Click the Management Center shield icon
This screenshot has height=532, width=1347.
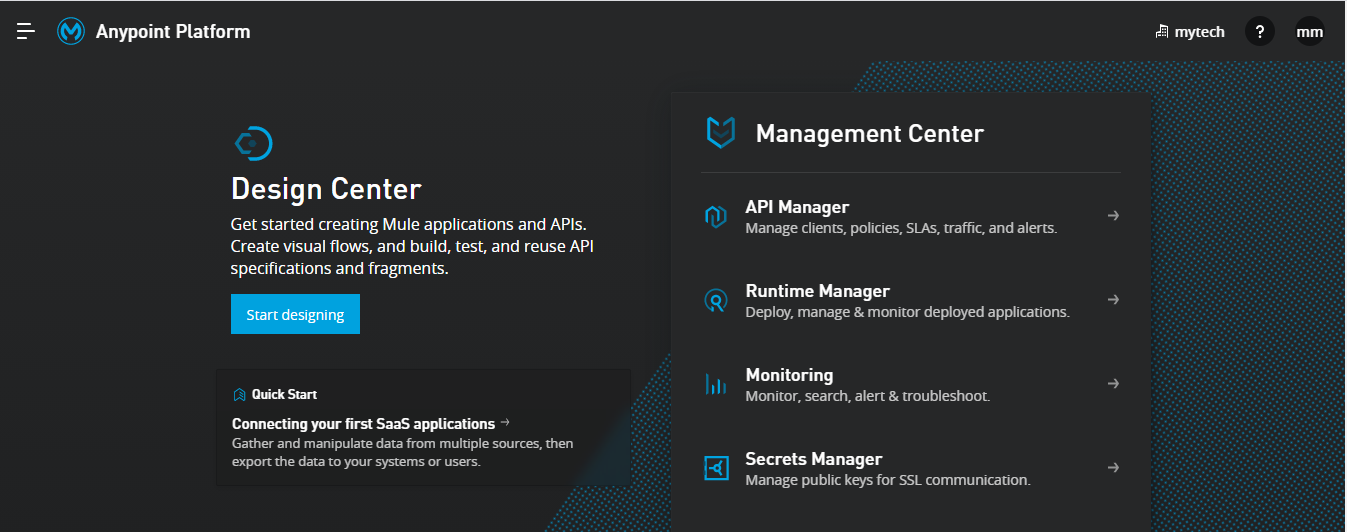[x=721, y=133]
